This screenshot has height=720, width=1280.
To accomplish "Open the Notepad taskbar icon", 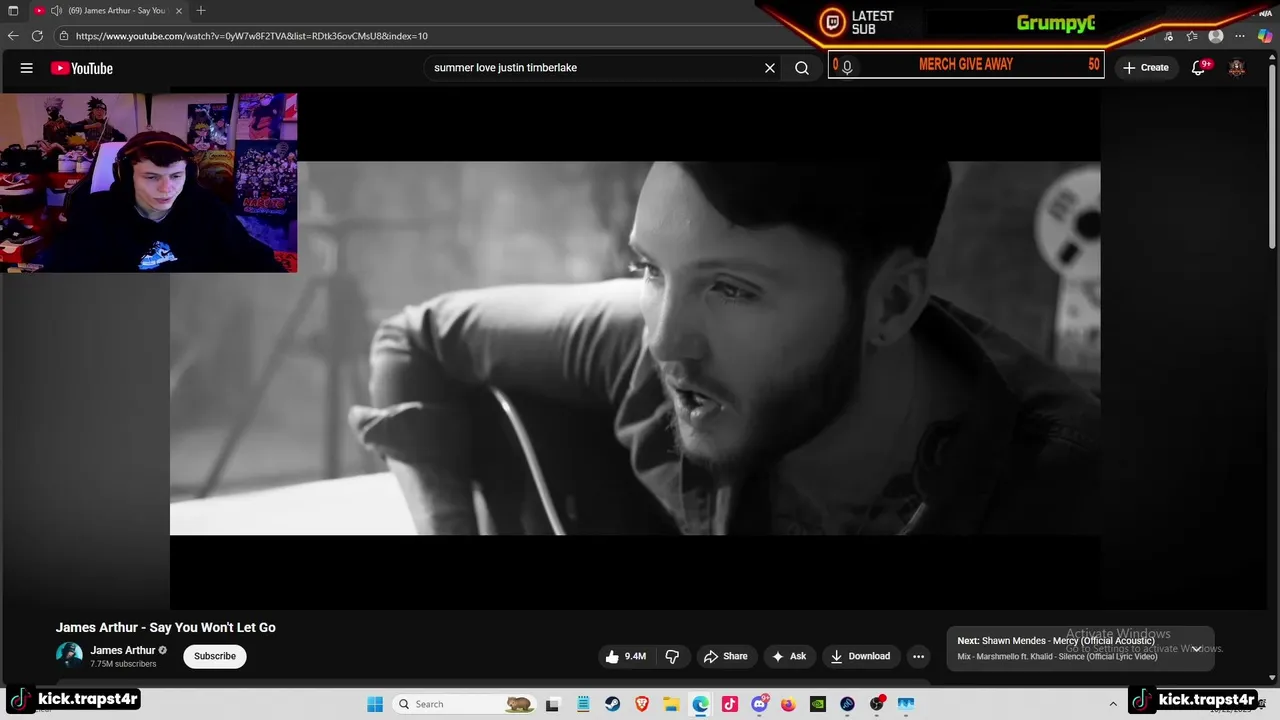I will tap(583, 704).
